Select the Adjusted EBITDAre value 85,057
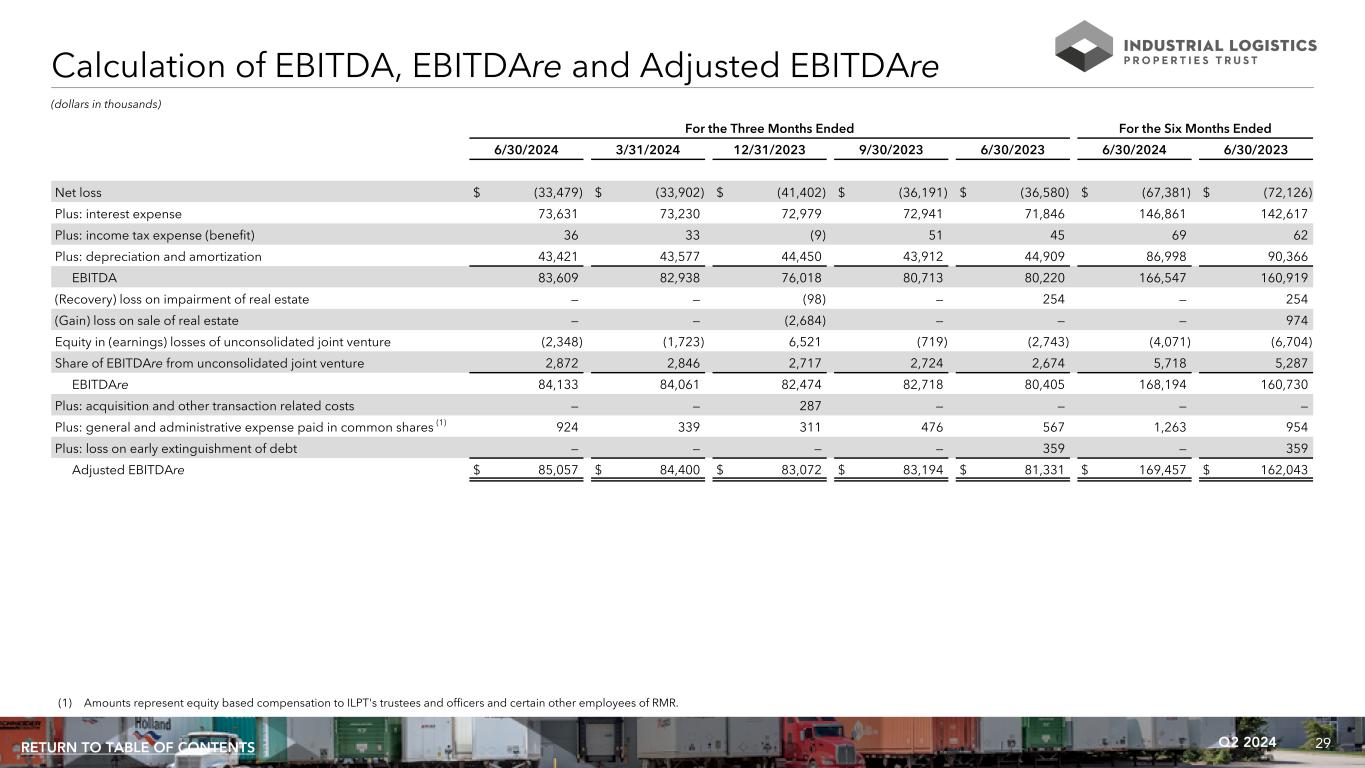 556,470
